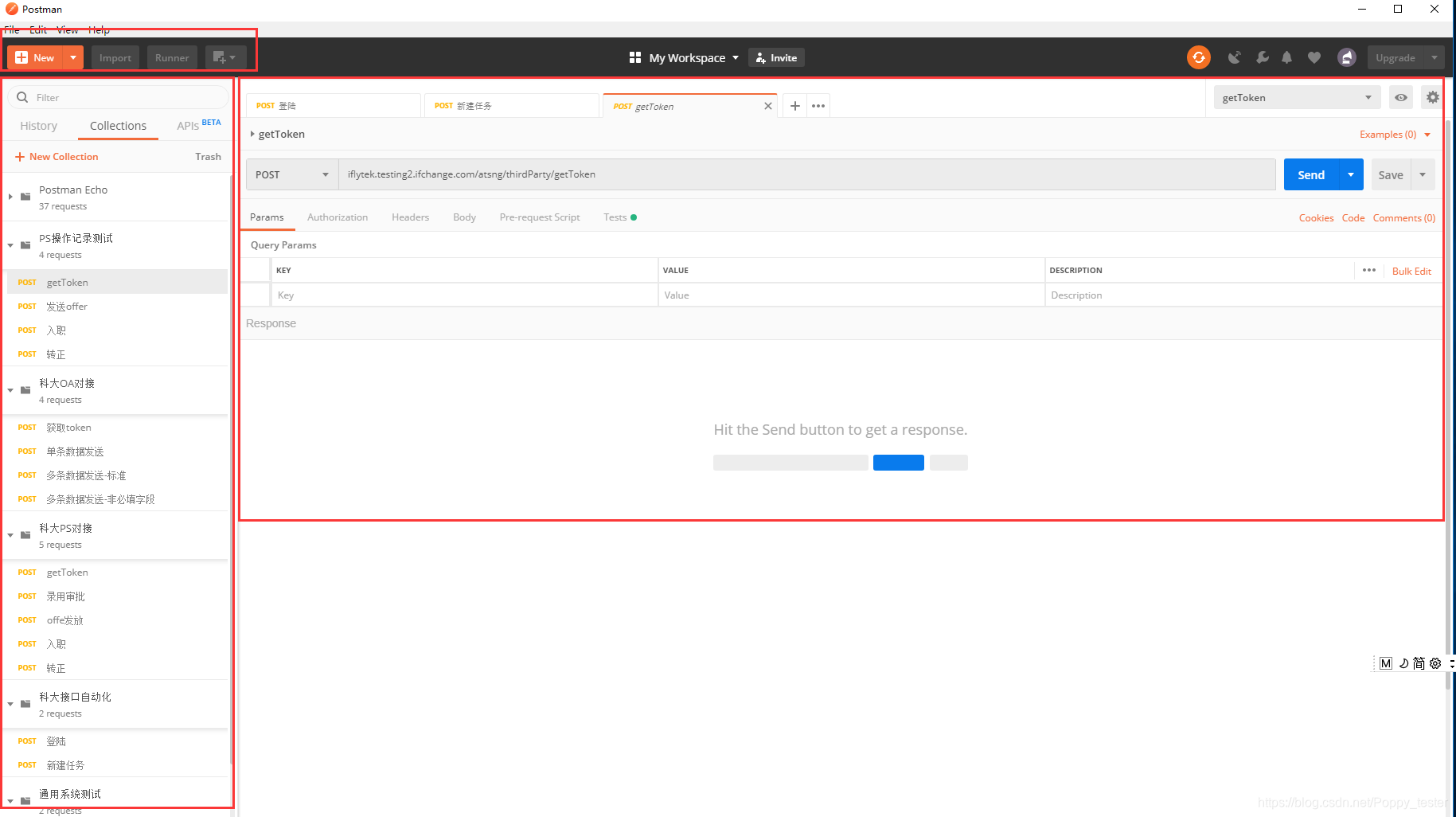The image size is (1456, 817).
Task: Click the Send button
Action: pyautogui.click(x=1311, y=174)
